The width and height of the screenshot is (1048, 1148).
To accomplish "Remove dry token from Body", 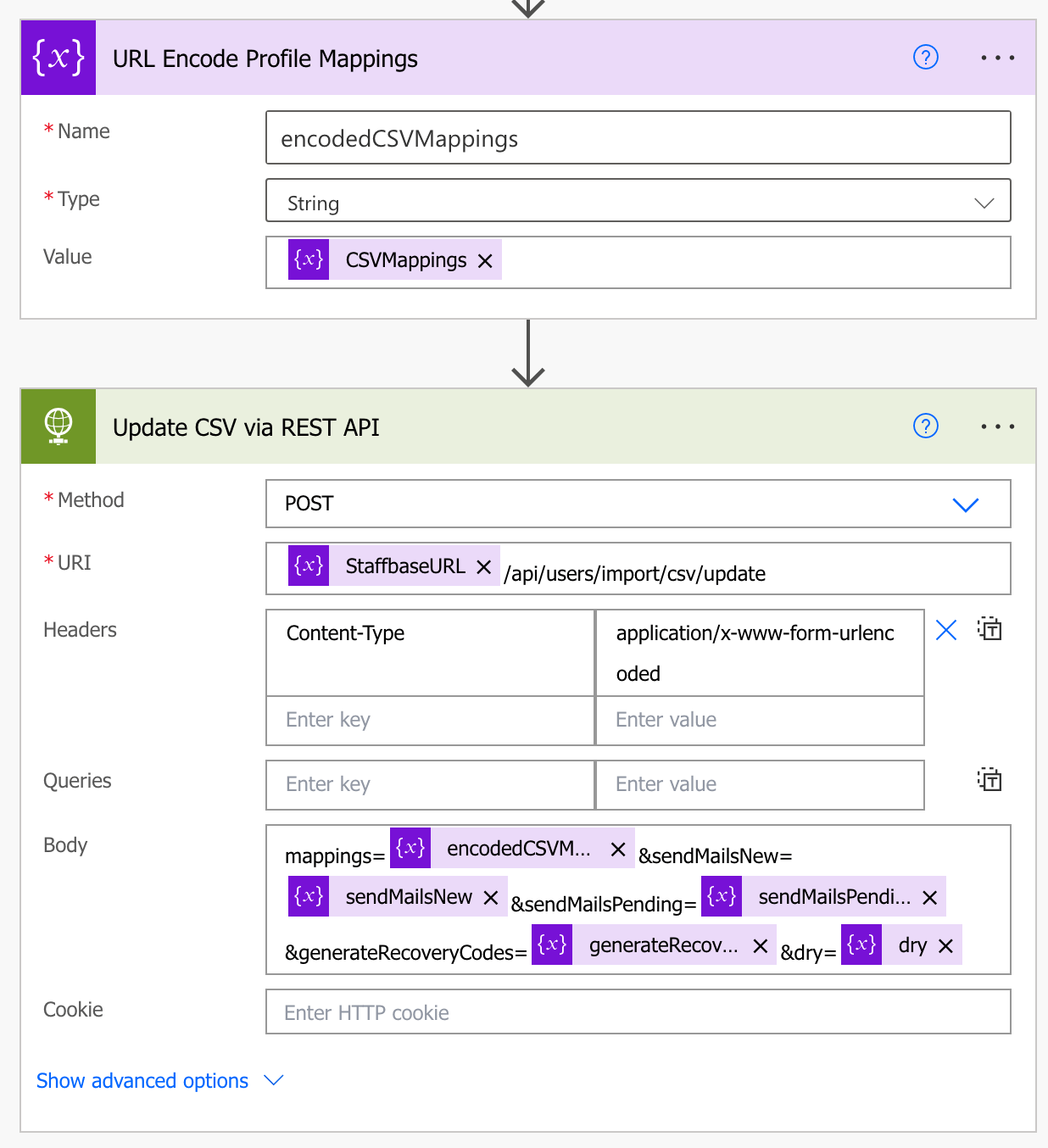I will [946, 946].
